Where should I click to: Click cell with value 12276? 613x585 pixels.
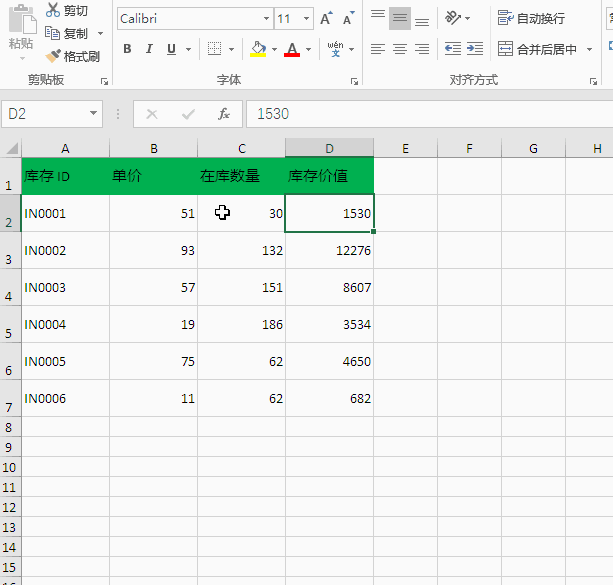click(x=330, y=250)
